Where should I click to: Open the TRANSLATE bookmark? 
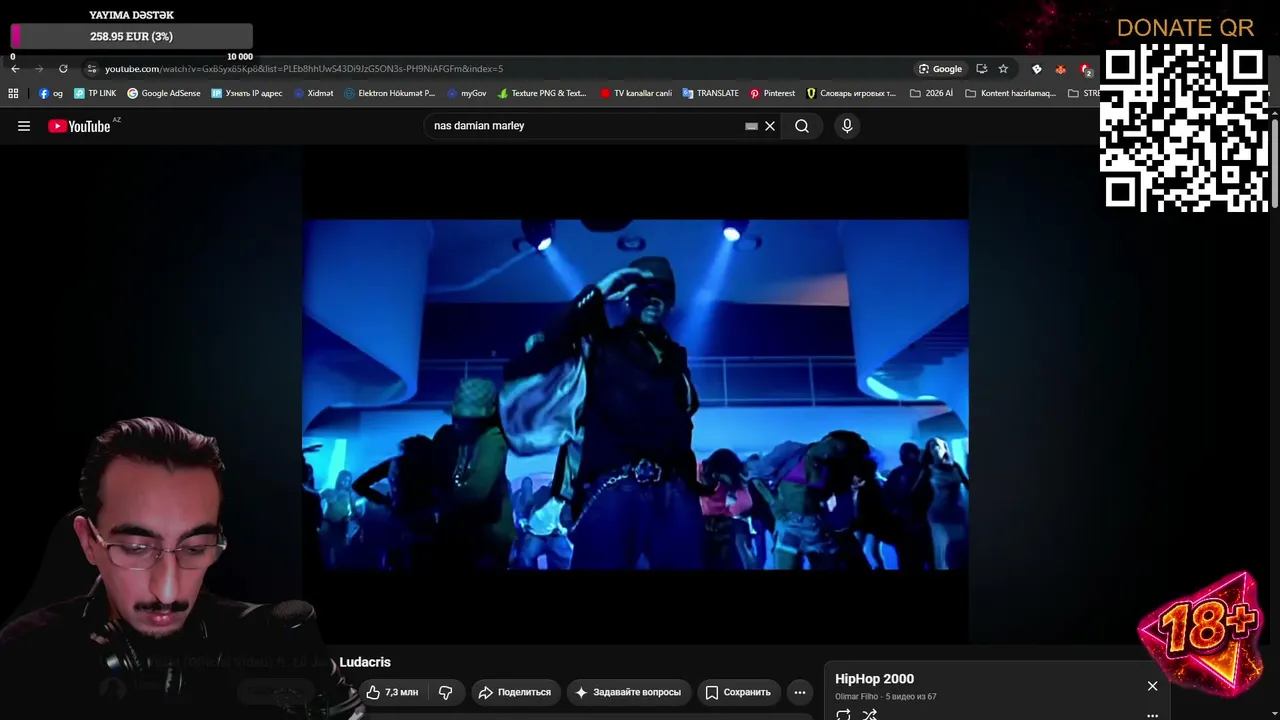point(711,93)
